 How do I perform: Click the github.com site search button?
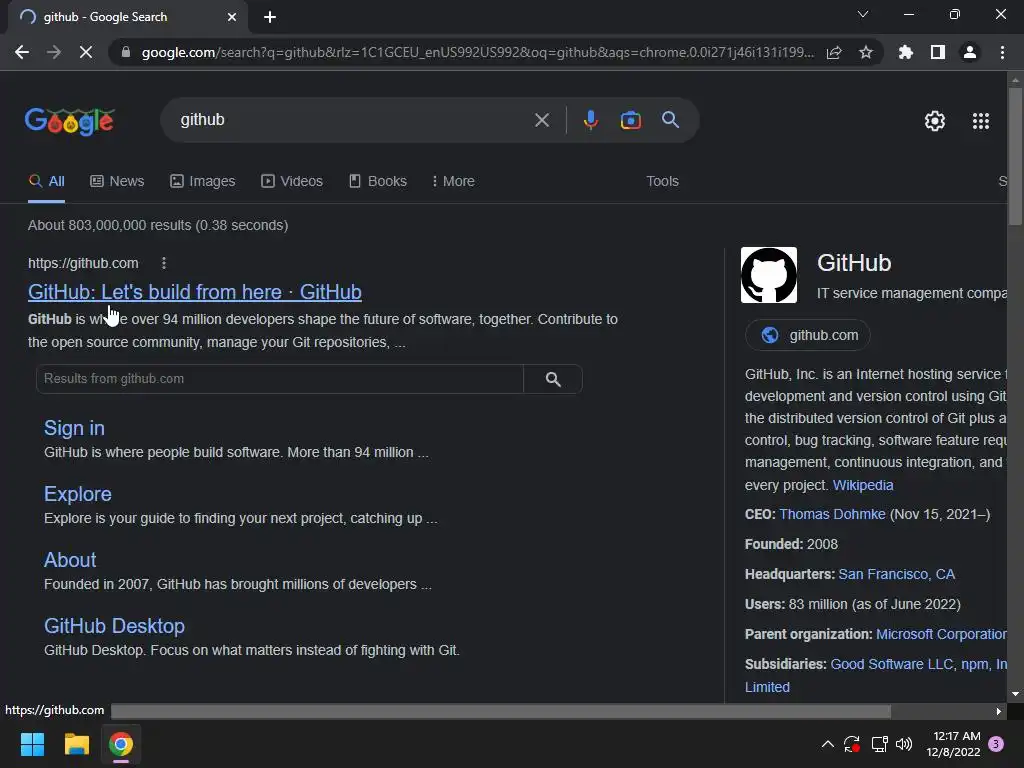553,379
